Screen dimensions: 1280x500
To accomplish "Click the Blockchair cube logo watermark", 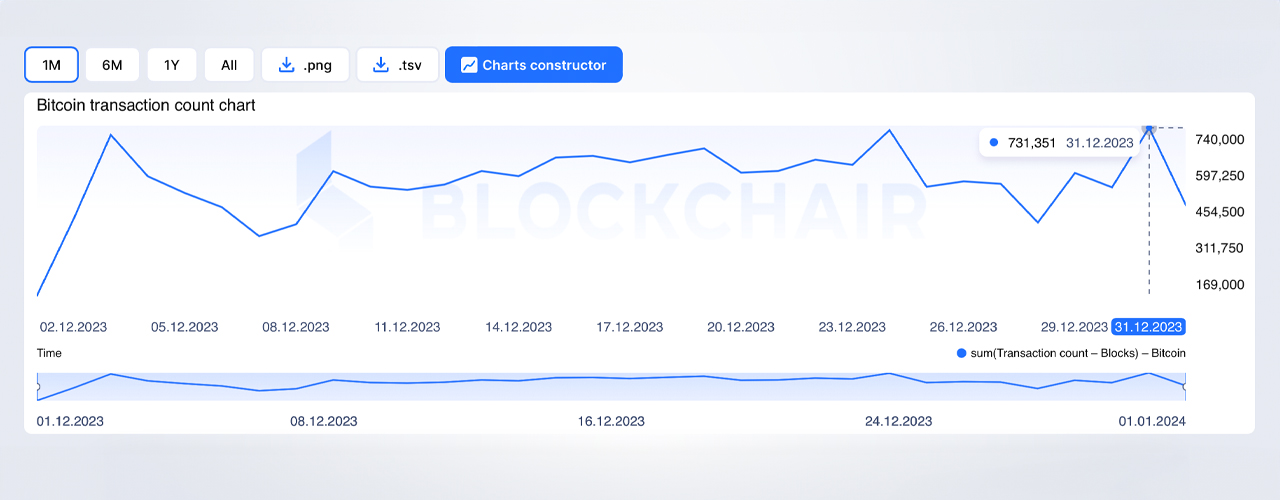I will point(335,190).
